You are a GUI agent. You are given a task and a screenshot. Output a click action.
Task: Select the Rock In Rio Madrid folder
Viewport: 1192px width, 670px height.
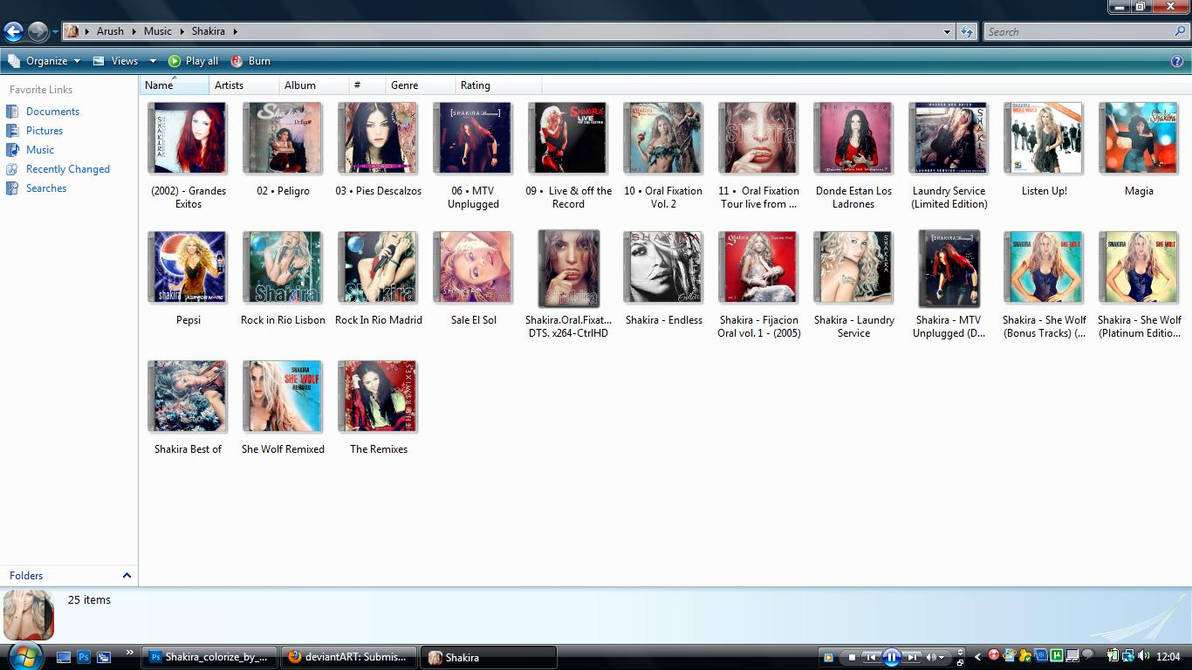tap(378, 279)
